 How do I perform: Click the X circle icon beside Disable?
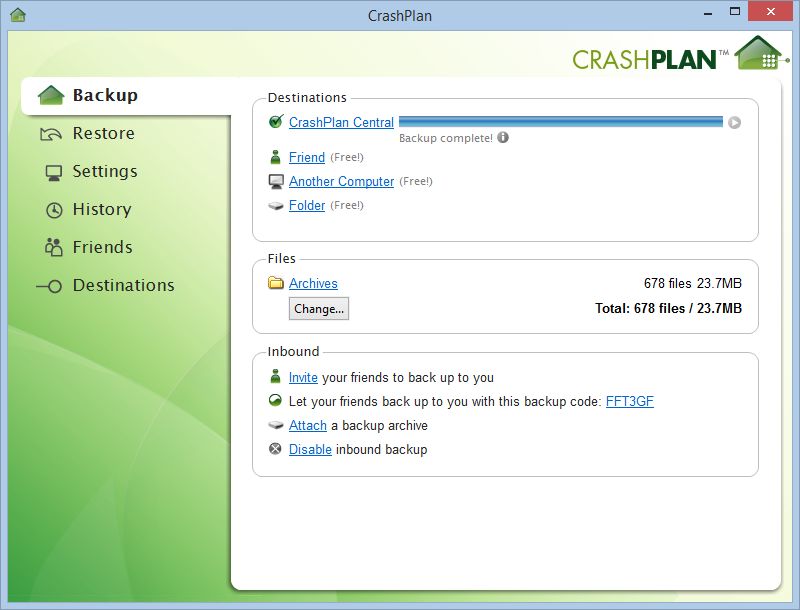[x=276, y=449]
